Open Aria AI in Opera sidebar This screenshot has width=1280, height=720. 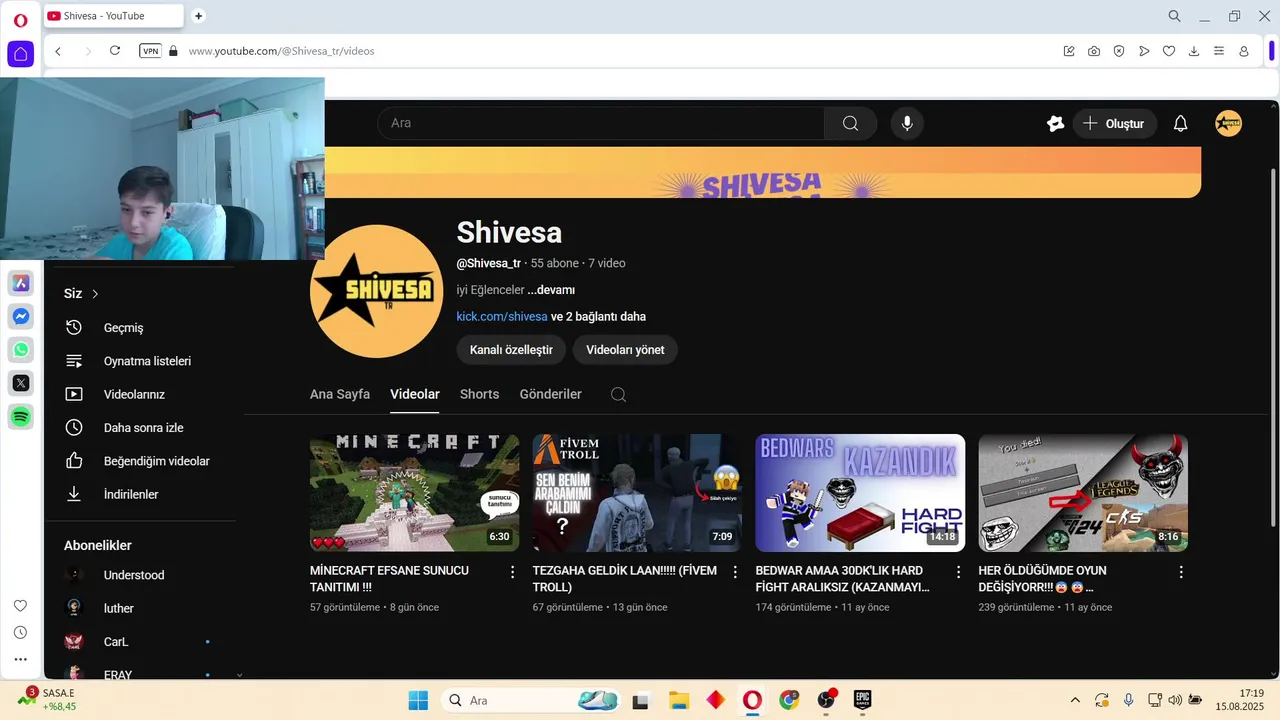(x=21, y=283)
